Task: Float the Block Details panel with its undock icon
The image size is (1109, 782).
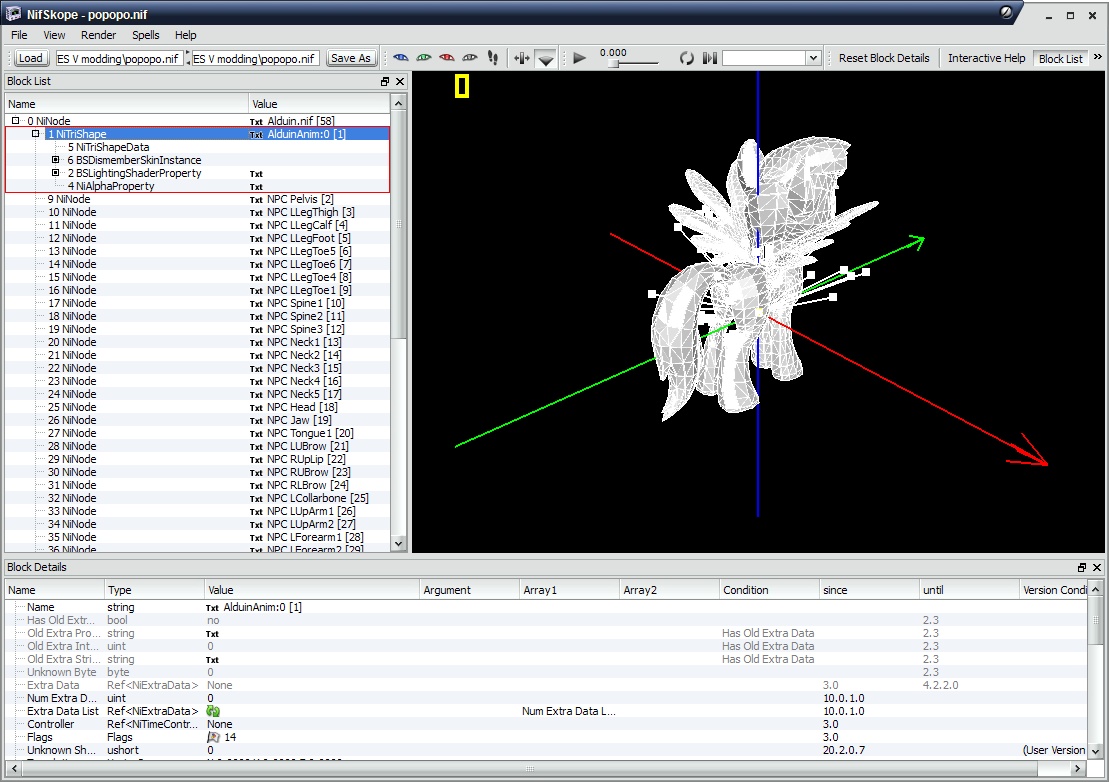Action: coord(1081,567)
